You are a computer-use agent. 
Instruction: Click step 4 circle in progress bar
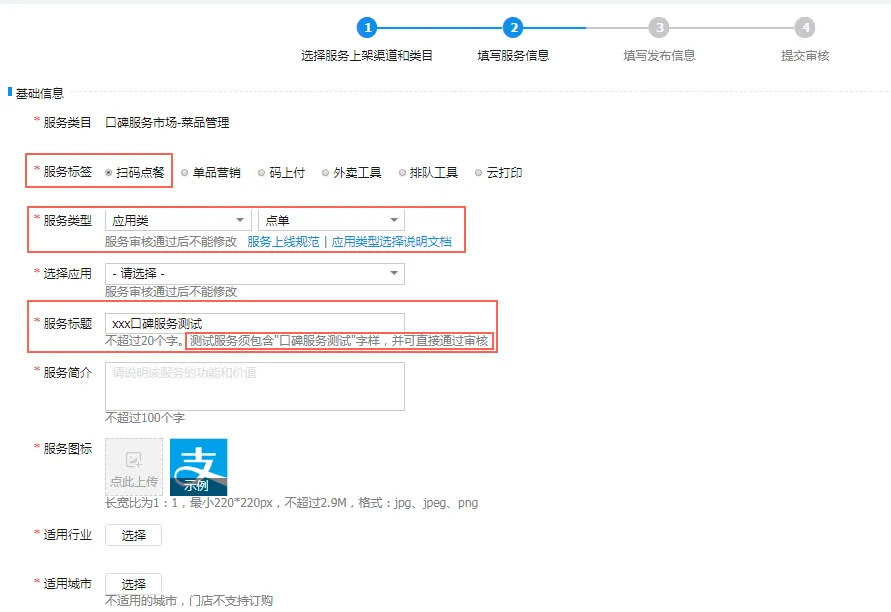click(x=805, y=27)
